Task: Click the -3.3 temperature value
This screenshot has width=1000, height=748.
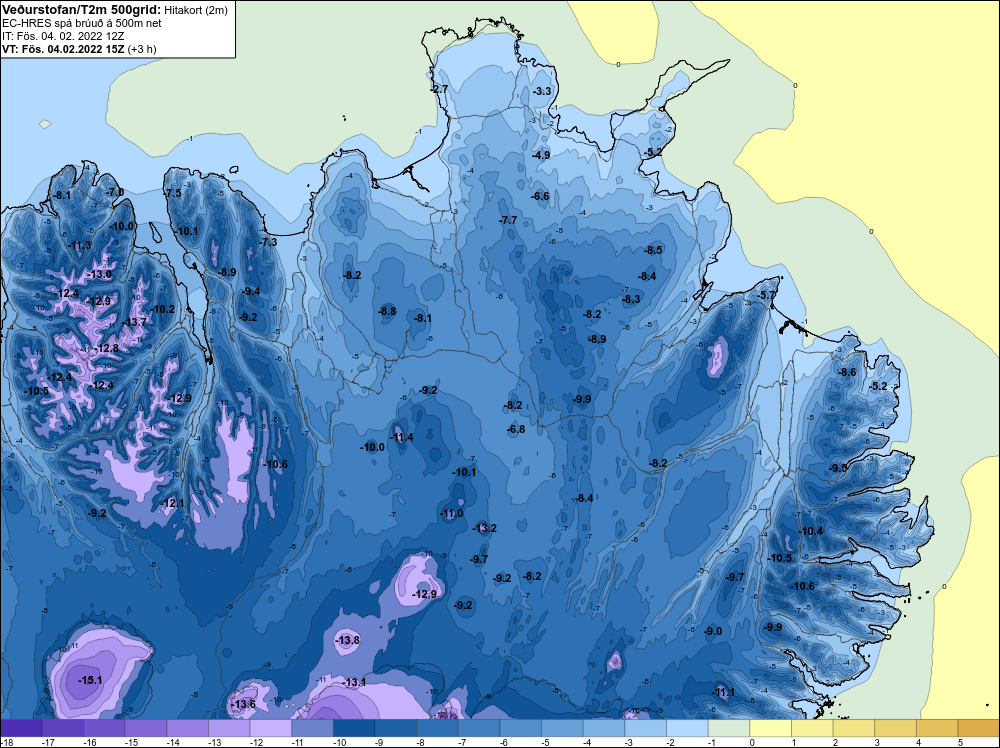Action: click(x=541, y=91)
